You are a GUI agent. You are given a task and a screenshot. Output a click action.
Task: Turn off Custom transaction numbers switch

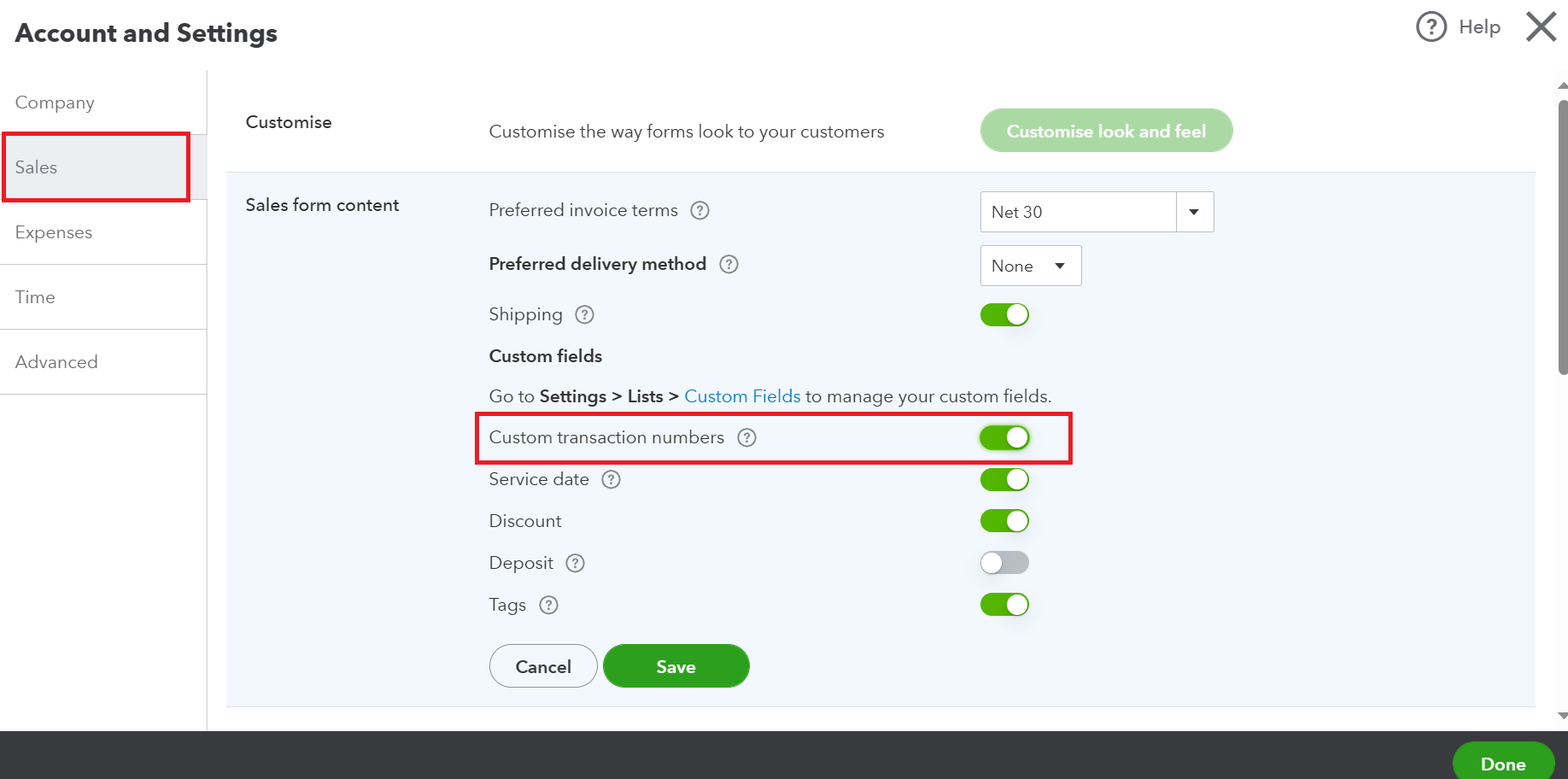(x=1004, y=437)
